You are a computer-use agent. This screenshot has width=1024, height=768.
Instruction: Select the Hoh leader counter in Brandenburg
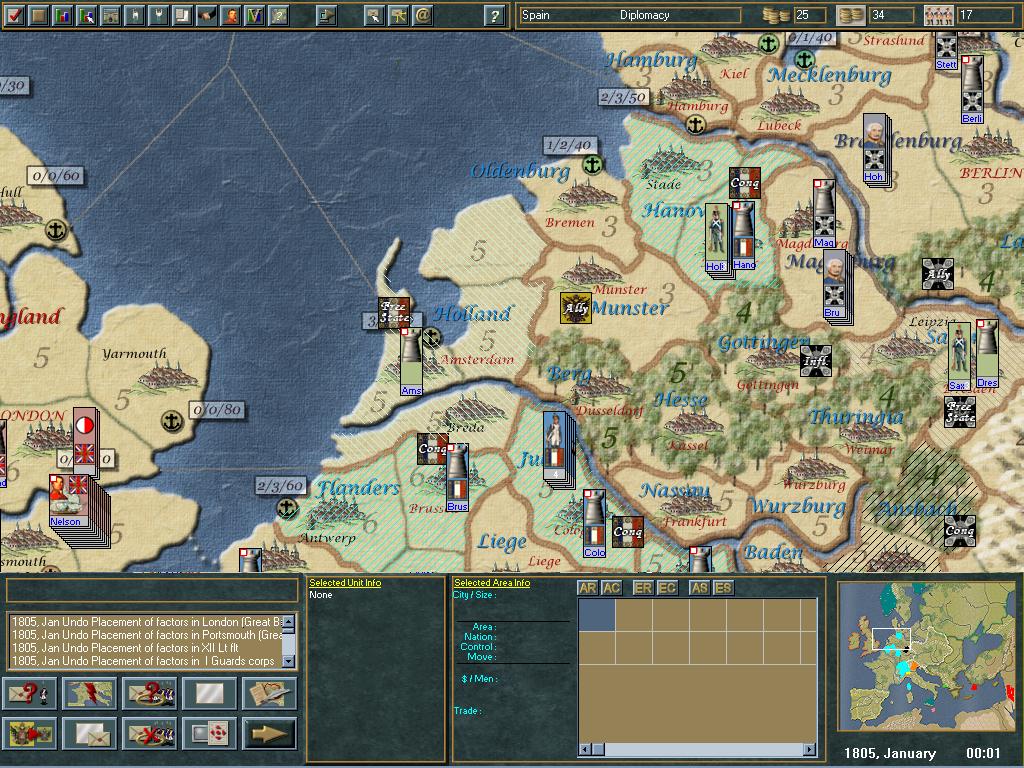pyautogui.click(x=874, y=148)
